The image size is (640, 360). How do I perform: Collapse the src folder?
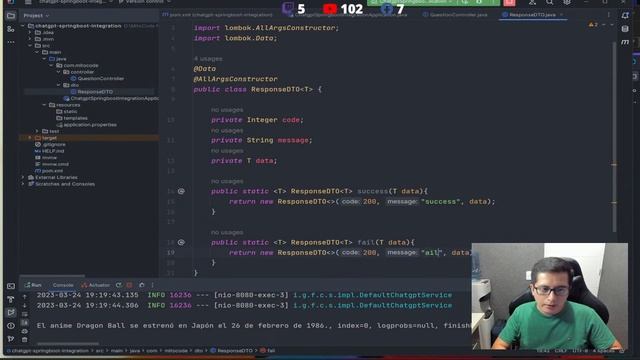[x=30, y=46]
